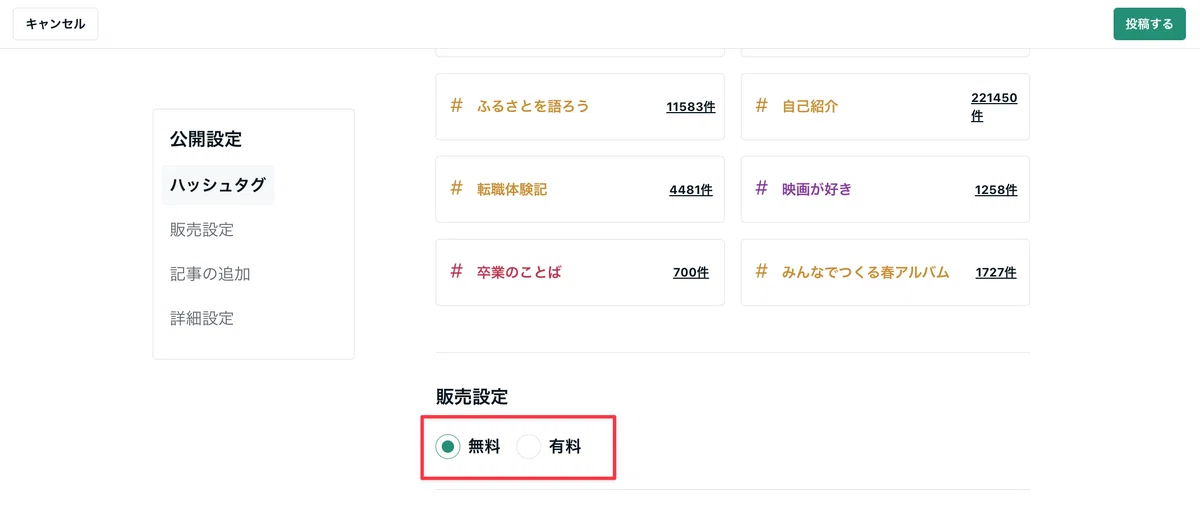Select the 無料 radio button
This screenshot has height=516, width=1200.
(448, 447)
